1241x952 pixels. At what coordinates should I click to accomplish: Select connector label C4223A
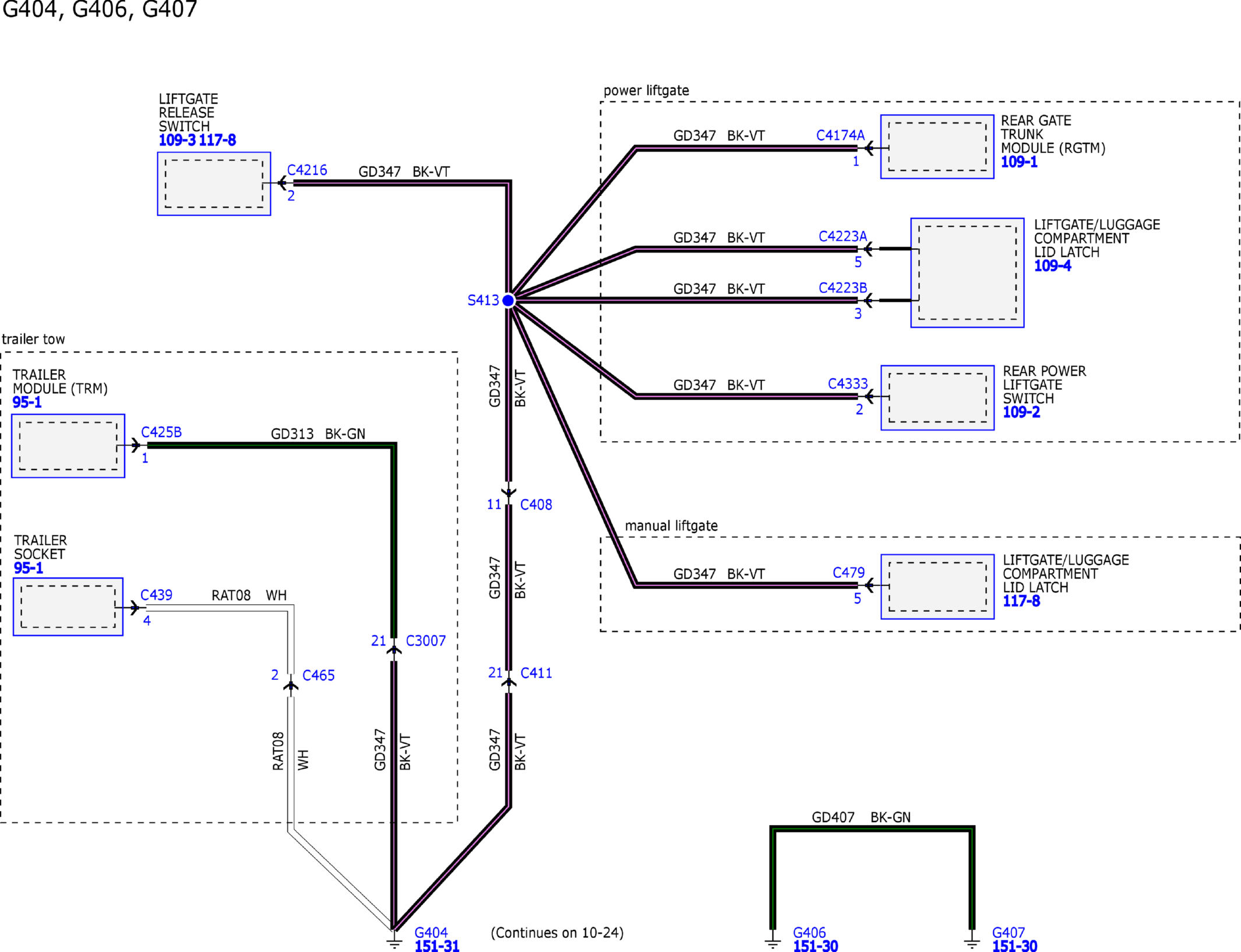[842, 236]
